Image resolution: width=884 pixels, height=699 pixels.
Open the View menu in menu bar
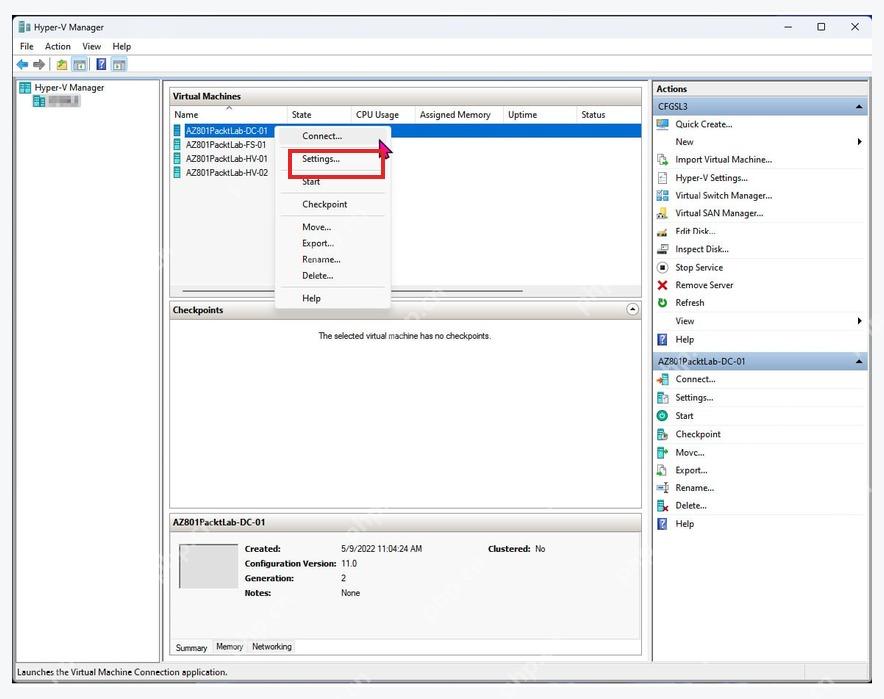(91, 46)
